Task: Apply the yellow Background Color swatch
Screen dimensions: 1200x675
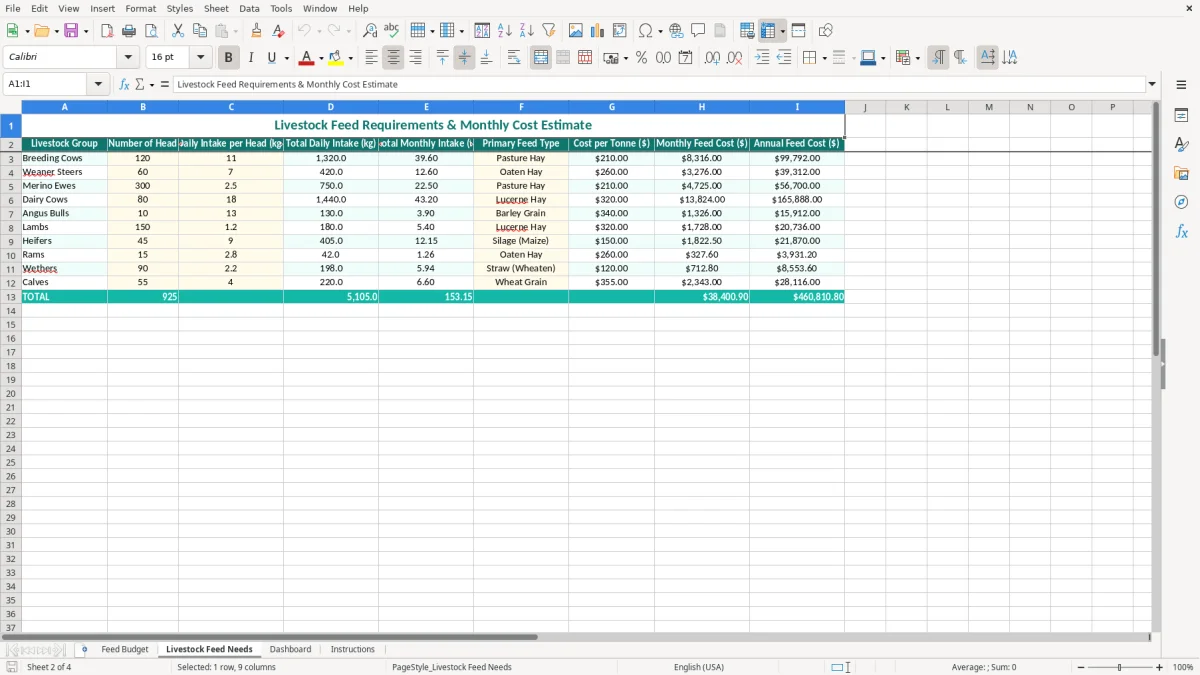Action: coord(336,58)
